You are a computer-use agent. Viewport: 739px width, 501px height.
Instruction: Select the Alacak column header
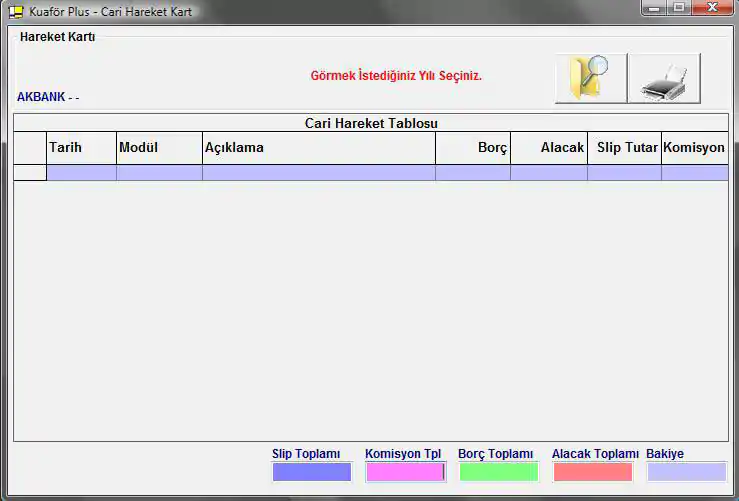point(549,148)
